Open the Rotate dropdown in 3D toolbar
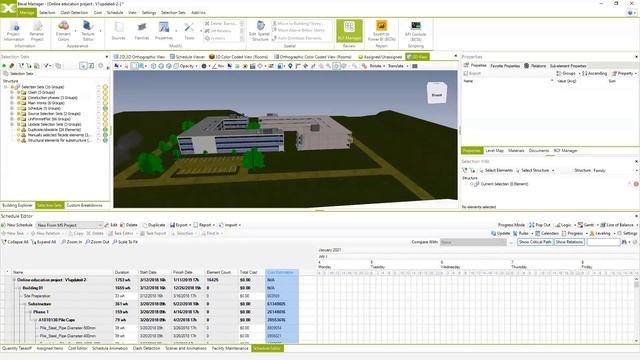The image size is (640, 360). click(377, 66)
